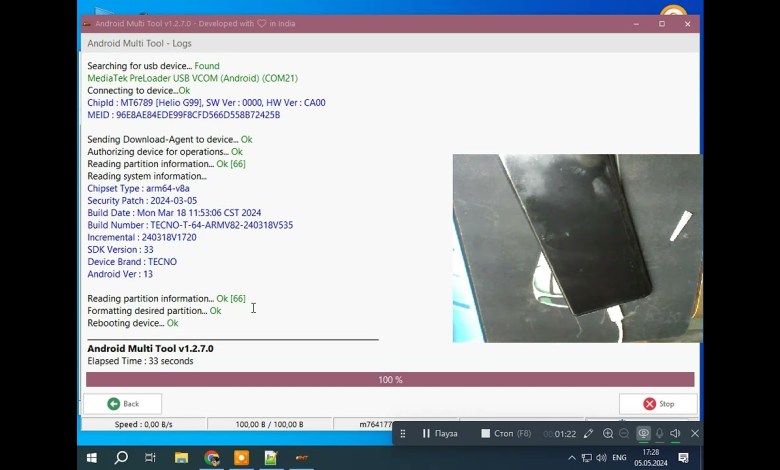
Task: Click 'Build Number : TECNO-T-64-ARMV82' line
Action: [190, 225]
